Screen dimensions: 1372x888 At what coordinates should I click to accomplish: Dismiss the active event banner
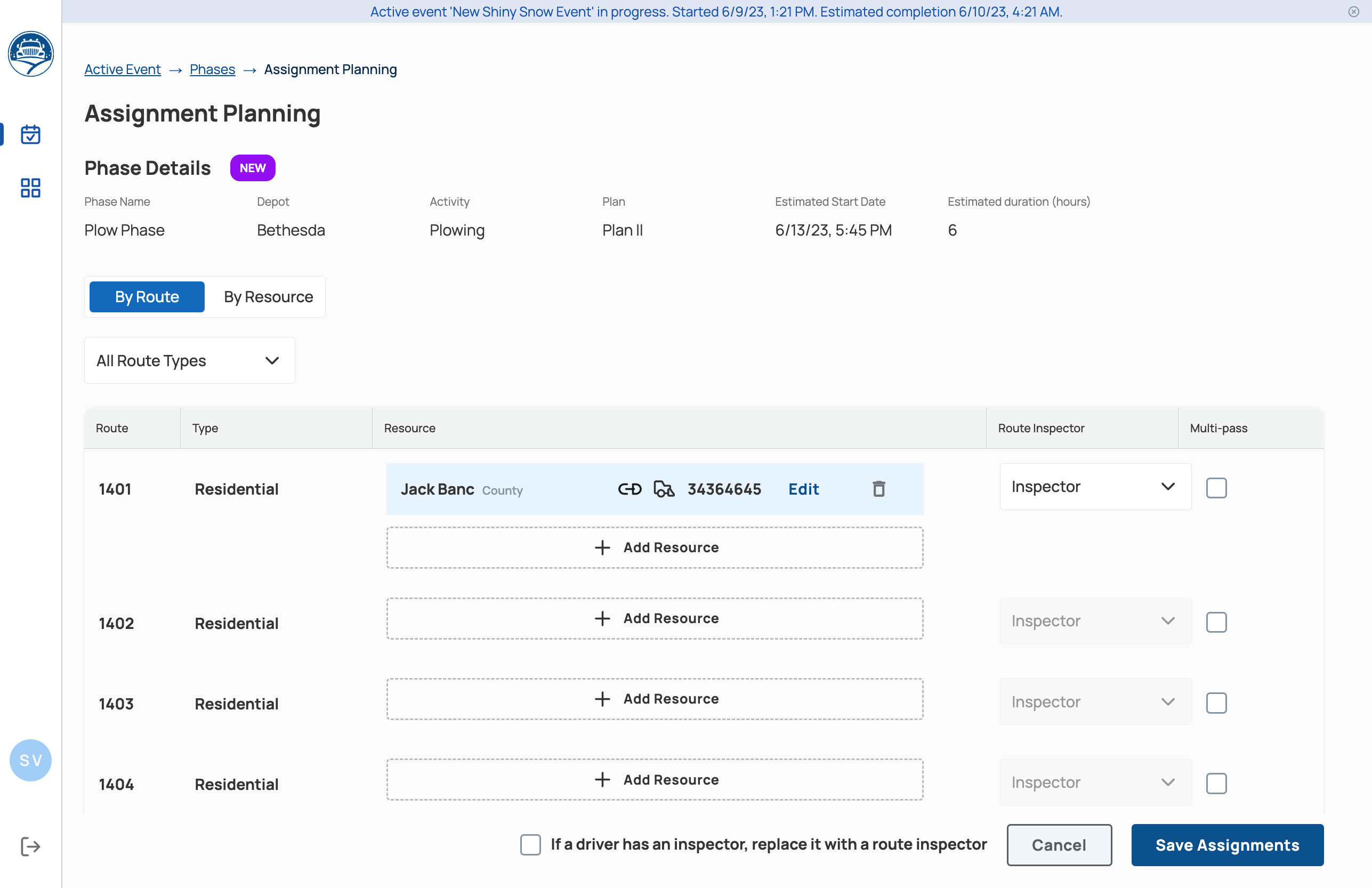(1353, 12)
